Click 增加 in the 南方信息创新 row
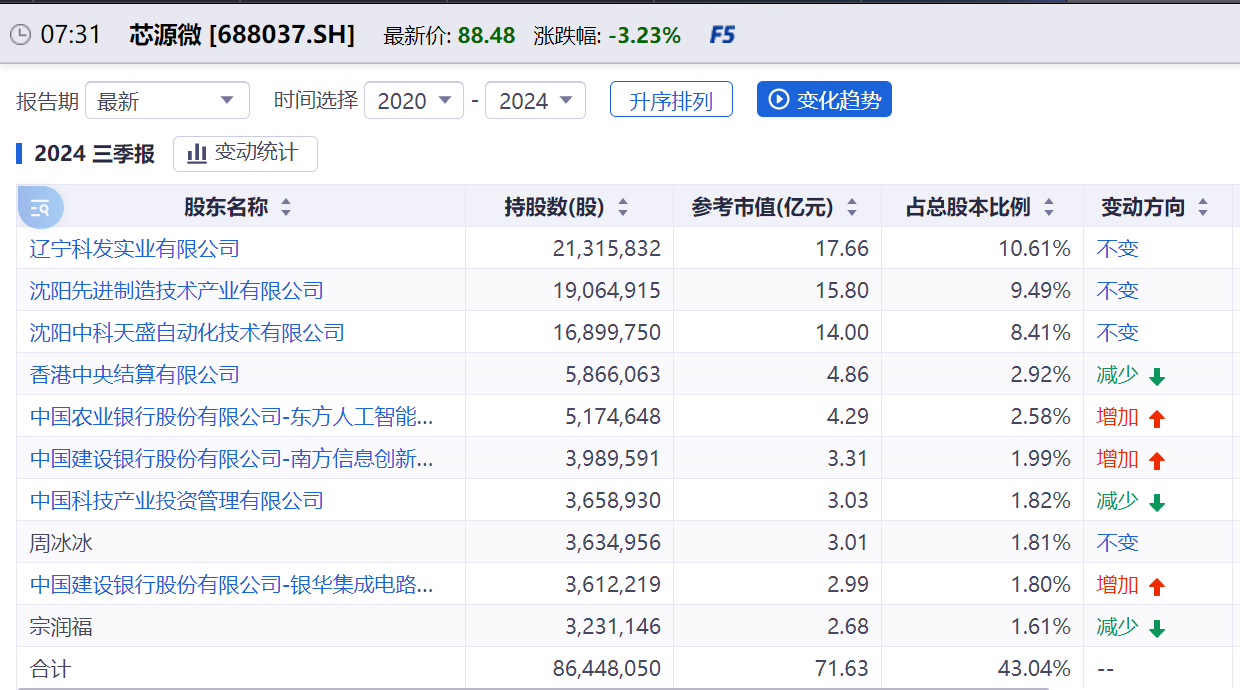Viewport: 1240px width, 690px height. coord(1118,458)
